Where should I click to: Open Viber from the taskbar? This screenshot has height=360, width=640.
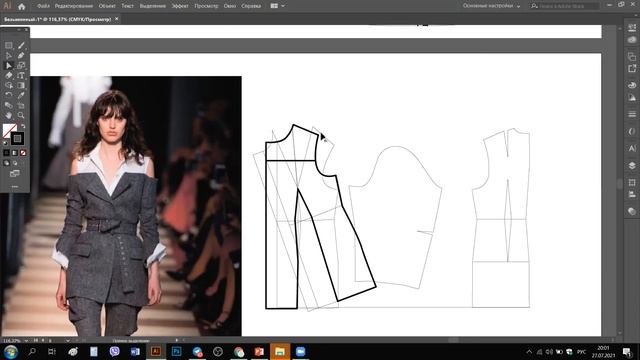(114, 351)
